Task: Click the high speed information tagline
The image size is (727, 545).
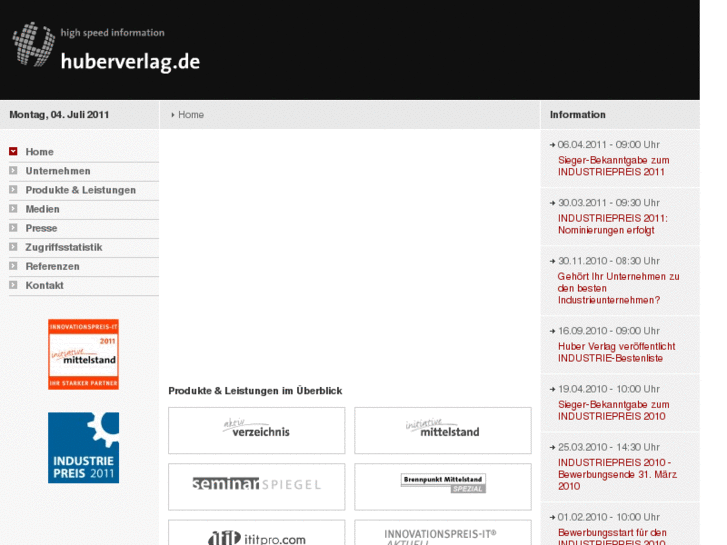Action: pos(113,33)
